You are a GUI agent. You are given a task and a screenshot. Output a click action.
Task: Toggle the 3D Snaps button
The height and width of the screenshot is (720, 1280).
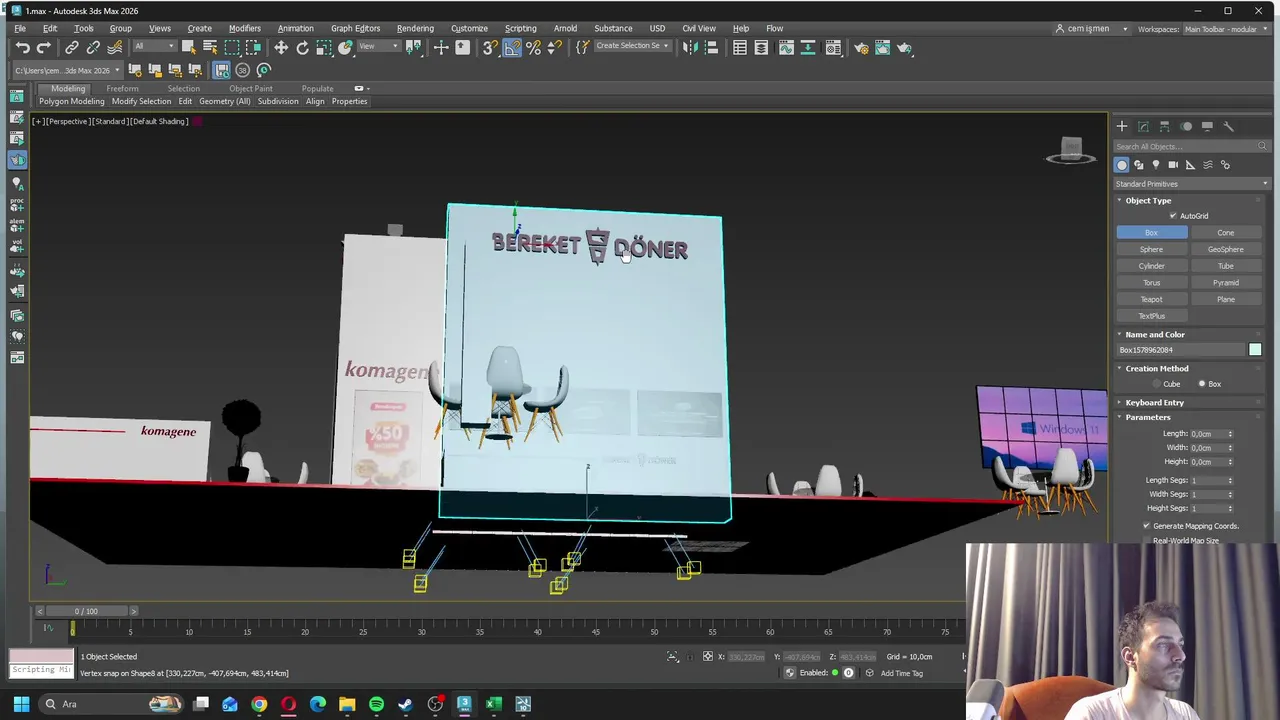[490, 48]
